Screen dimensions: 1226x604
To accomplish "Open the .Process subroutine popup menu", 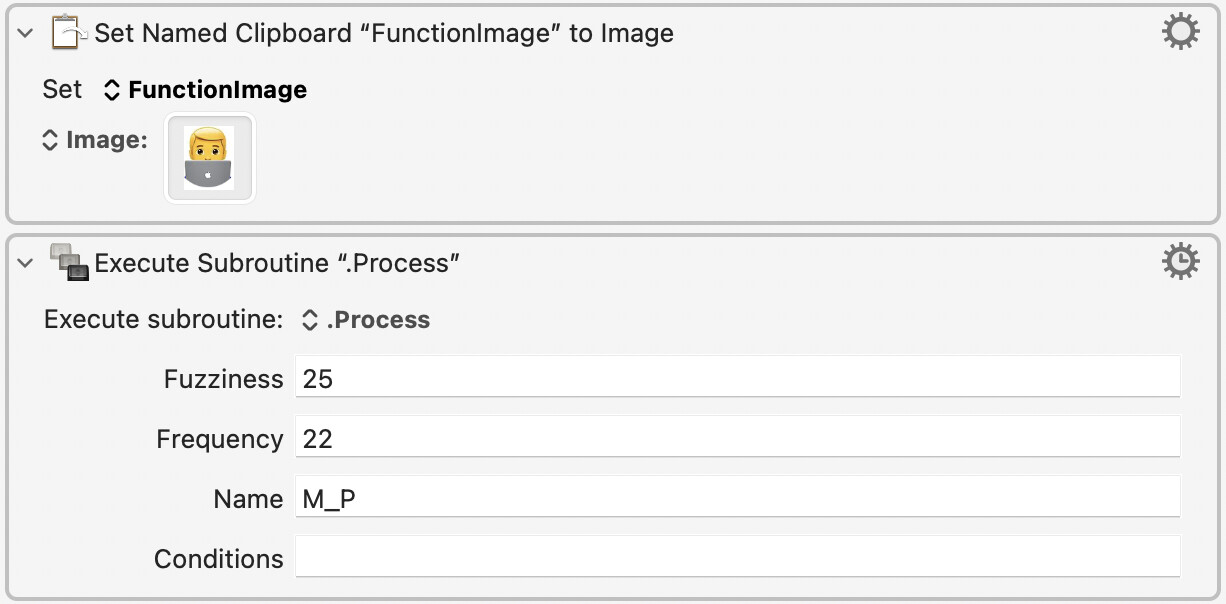I will 367,320.
